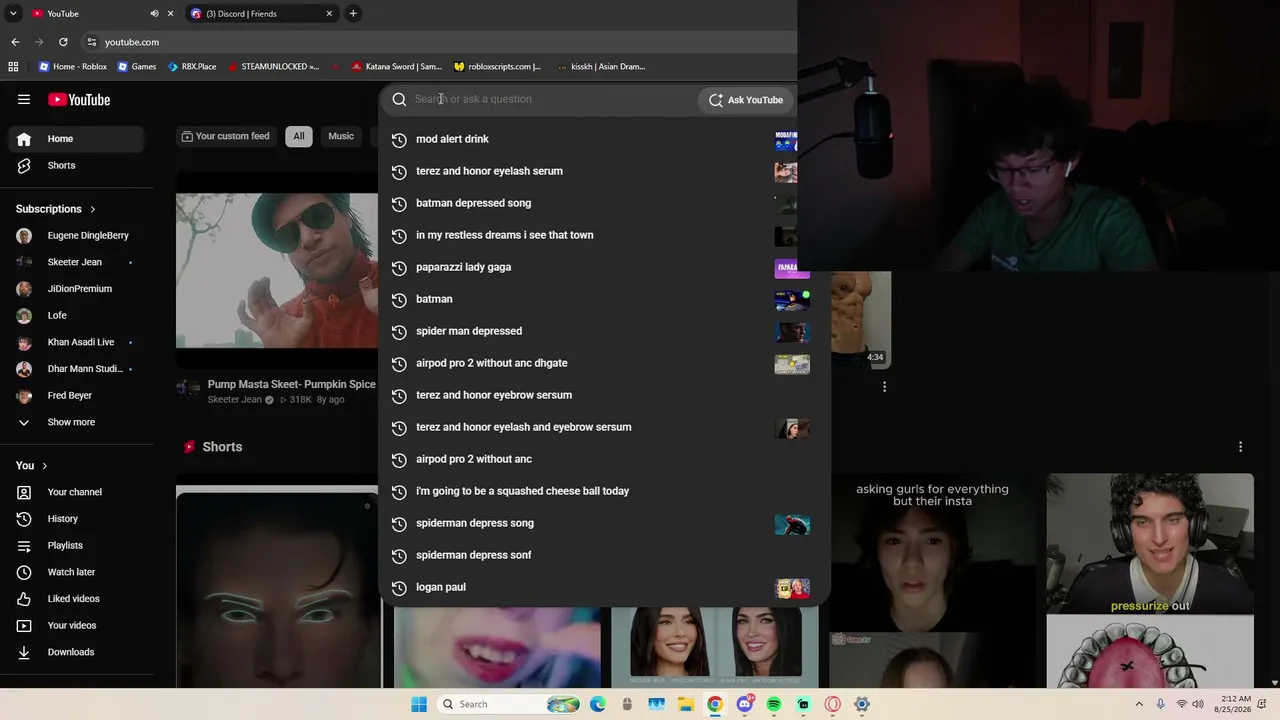1280x720 pixels.
Task: Expand the Subscriptions section
Action: pyautogui.click(x=56, y=209)
